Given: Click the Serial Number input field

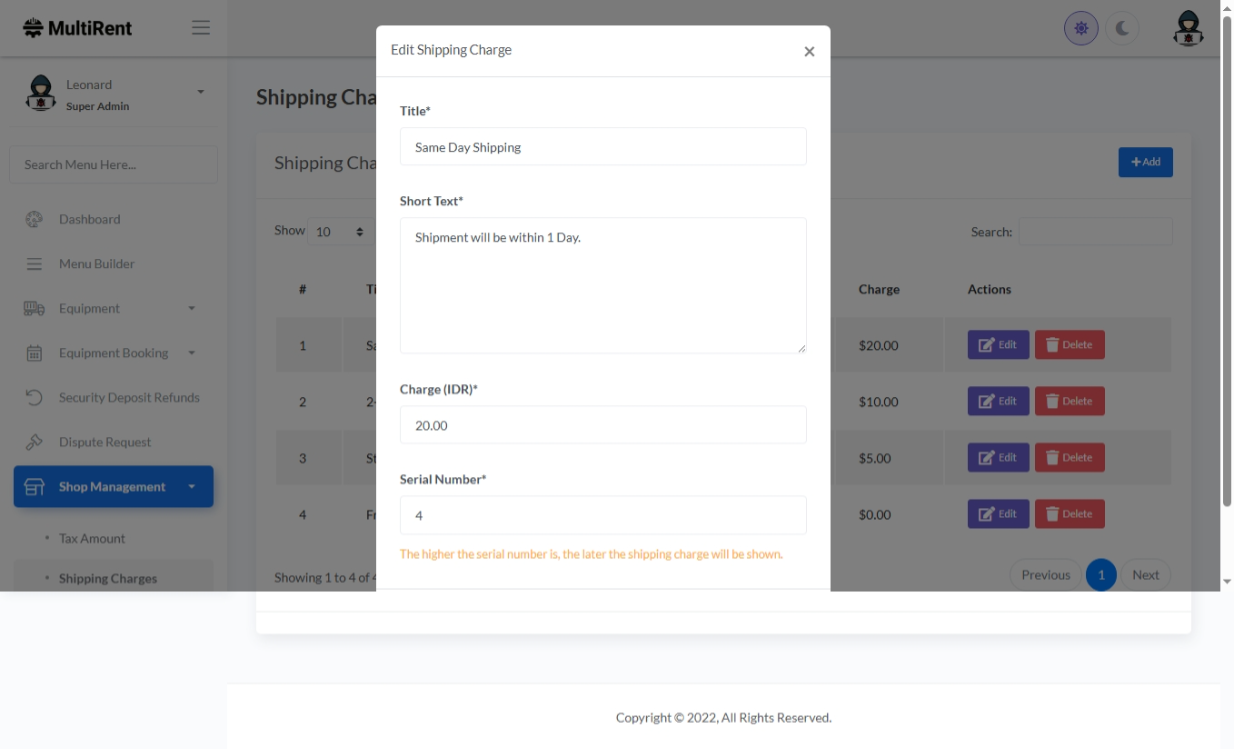Looking at the screenshot, I should pos(602,515).
